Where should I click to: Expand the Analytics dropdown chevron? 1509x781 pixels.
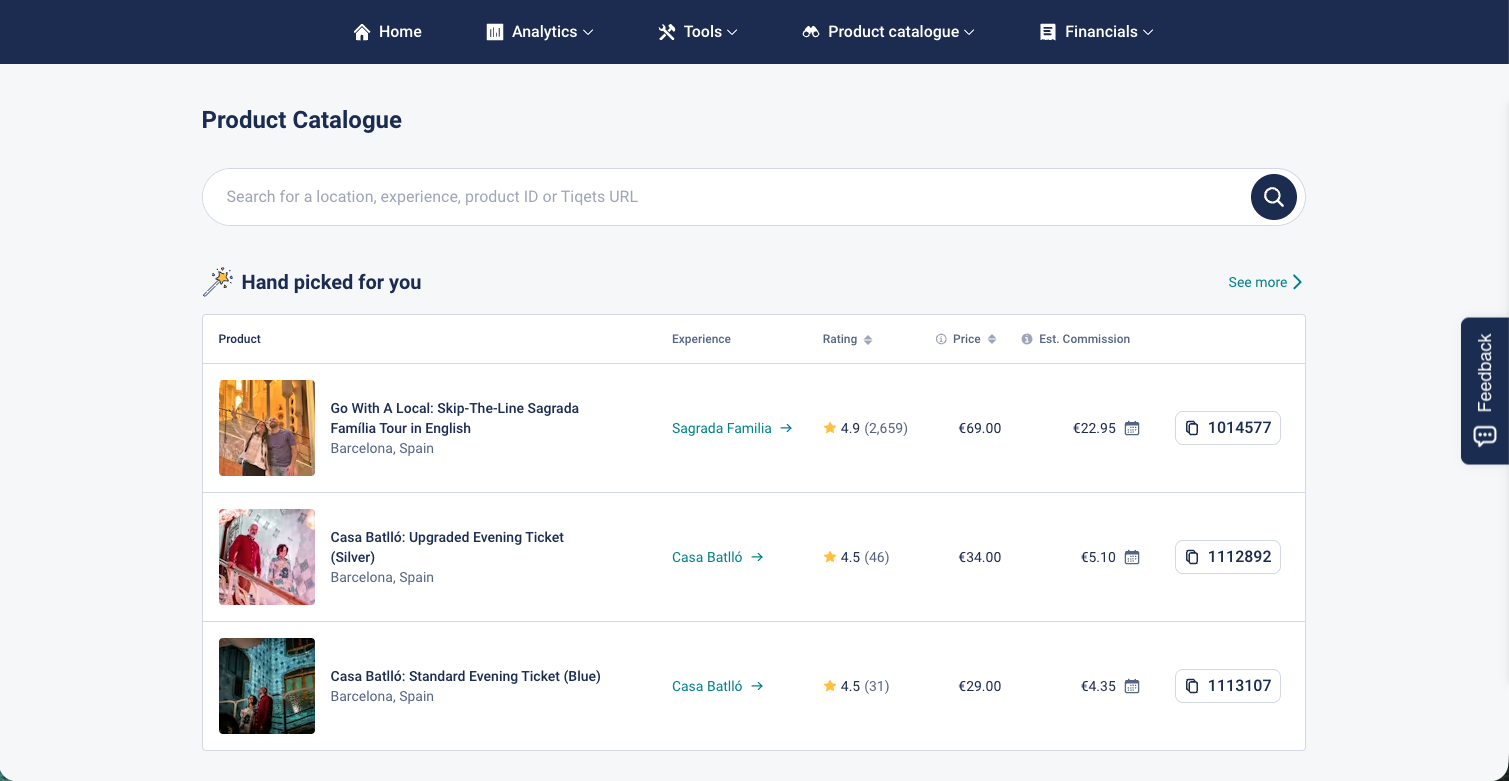click(588, 32)
